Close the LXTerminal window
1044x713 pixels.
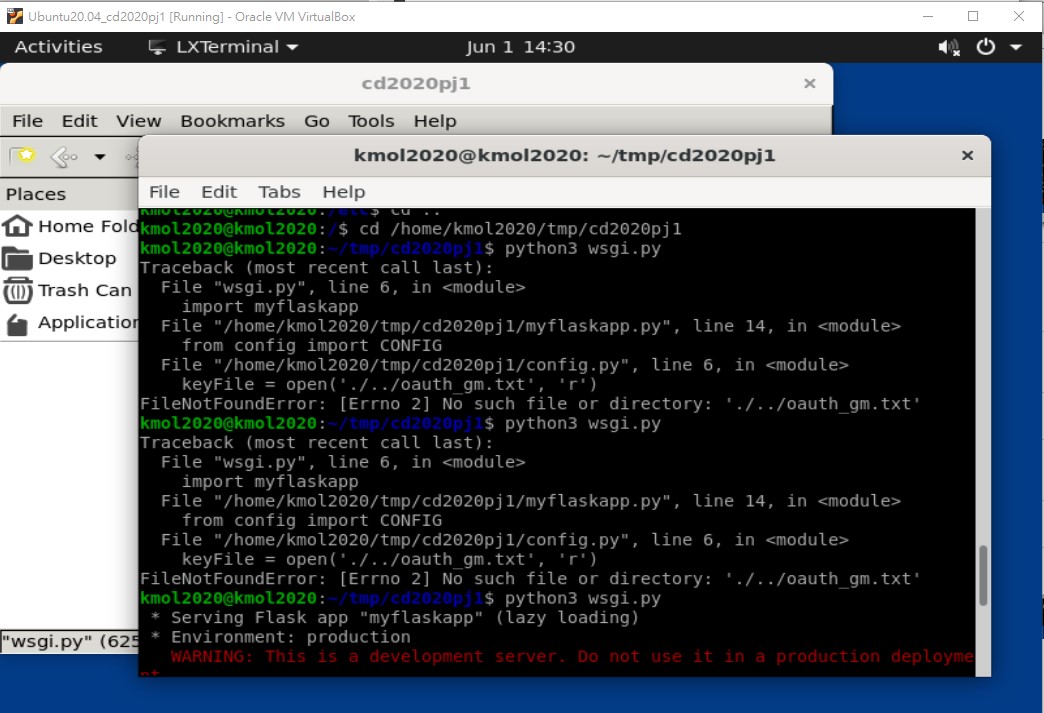967,156
